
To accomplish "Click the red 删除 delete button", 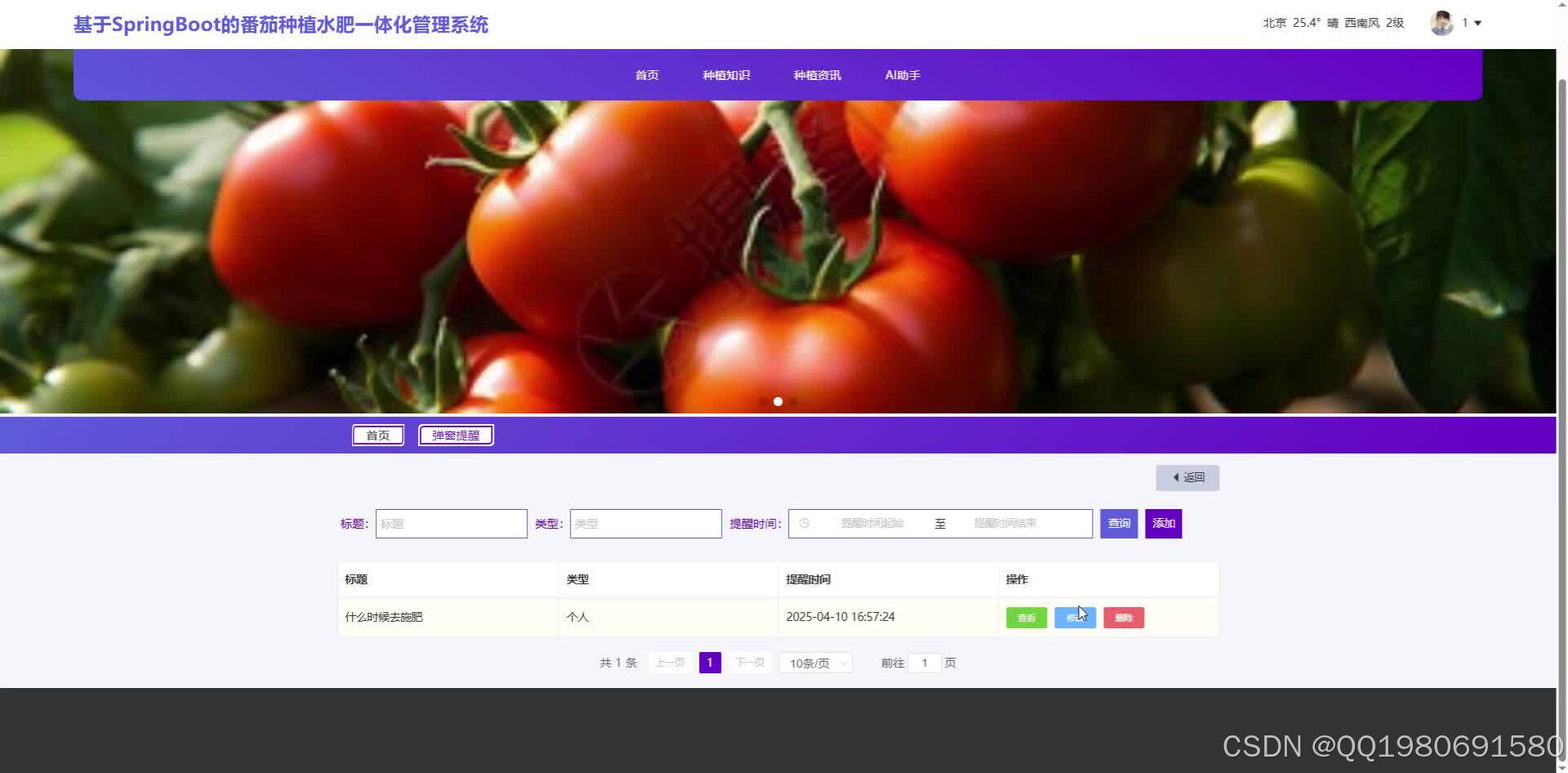I will (x=1123, y=617).
